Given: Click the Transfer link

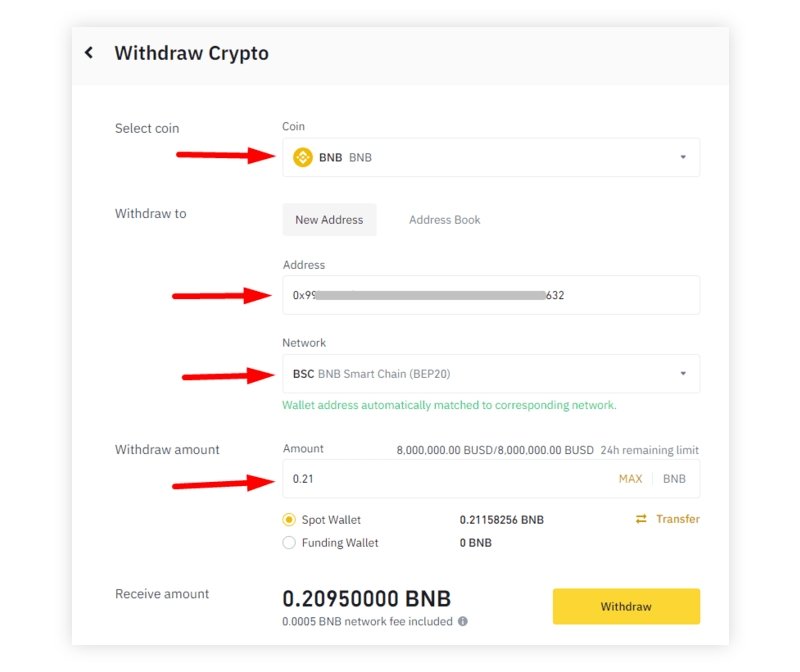Looking at the screenshot, I should 678,519.
